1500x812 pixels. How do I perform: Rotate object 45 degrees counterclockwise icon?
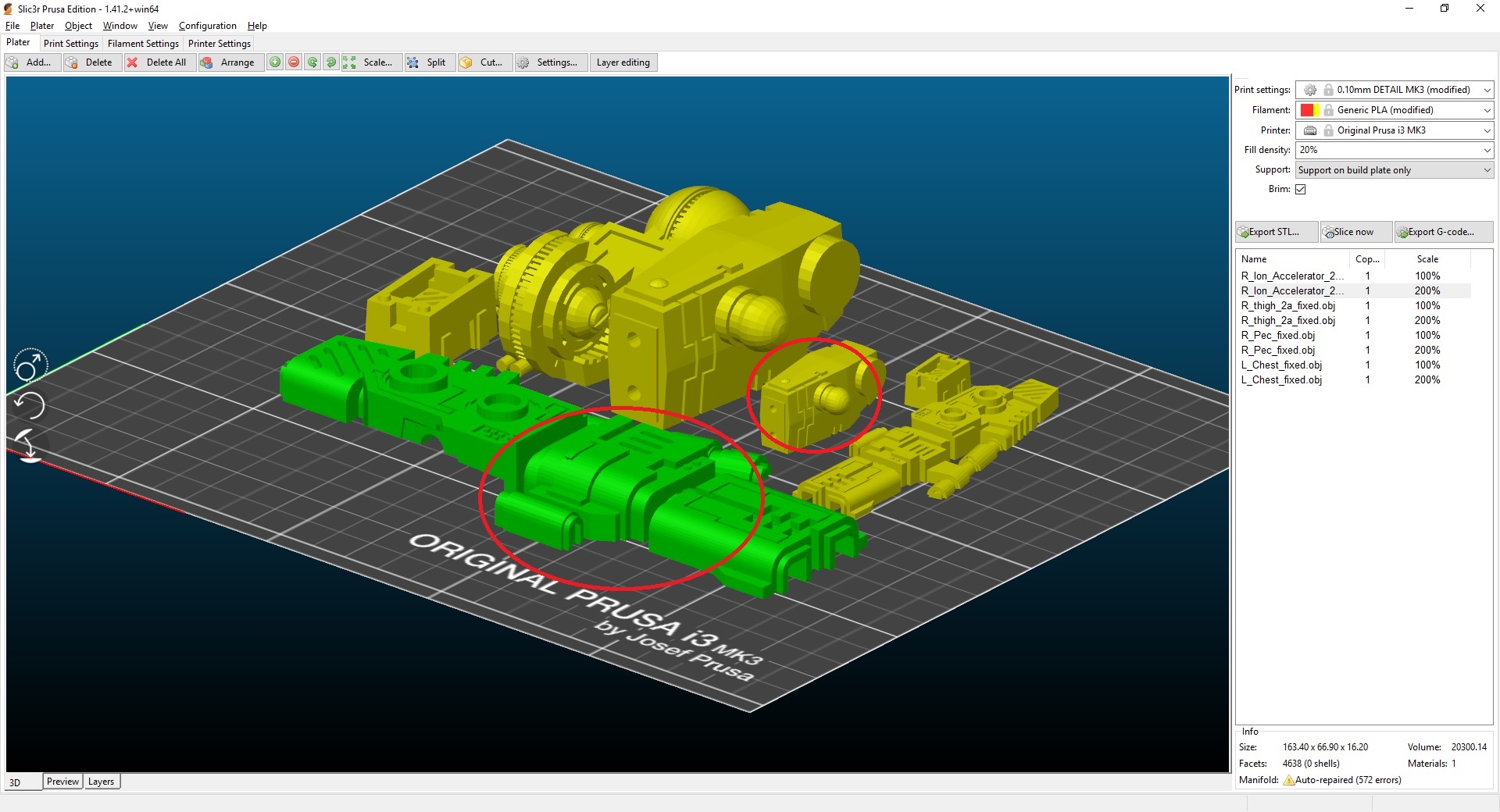pyautogui.click(x=312, y=62)
